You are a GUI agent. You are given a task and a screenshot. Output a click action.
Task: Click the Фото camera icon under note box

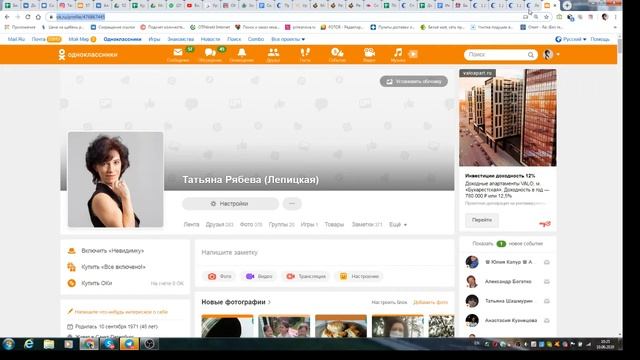212,276
